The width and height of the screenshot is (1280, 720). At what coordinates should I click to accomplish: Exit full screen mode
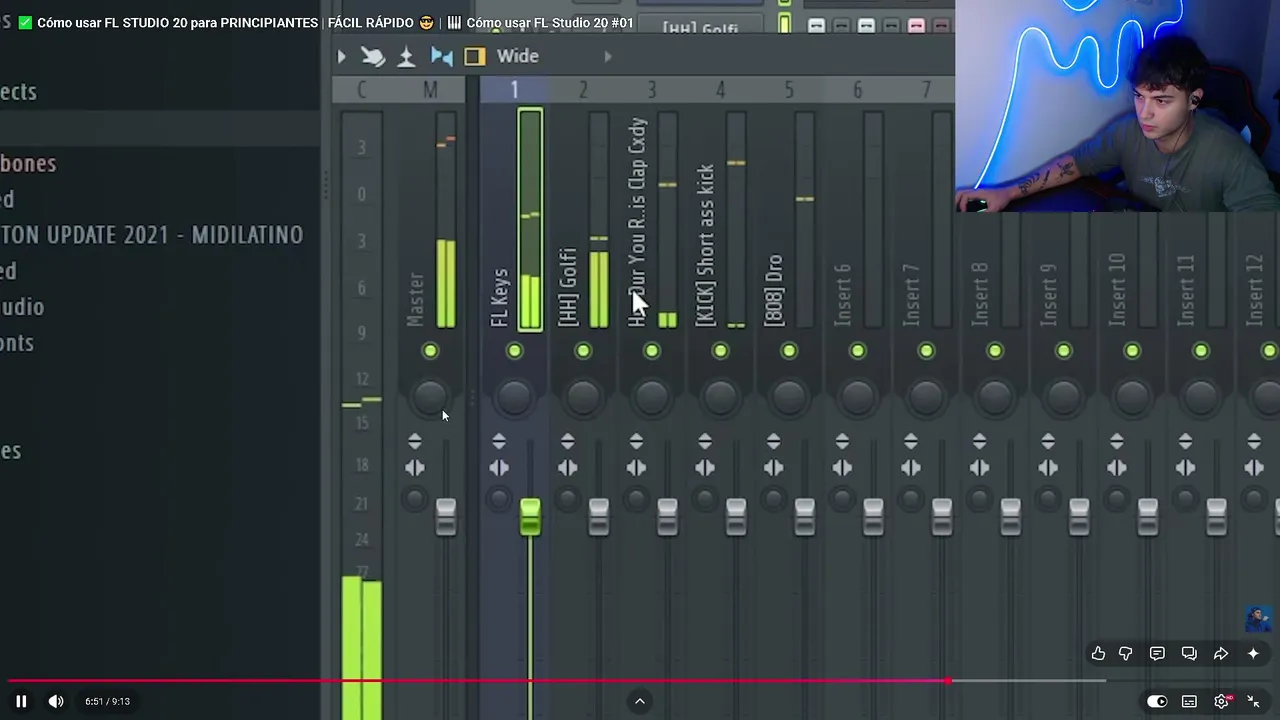[x=1253, y=701]
